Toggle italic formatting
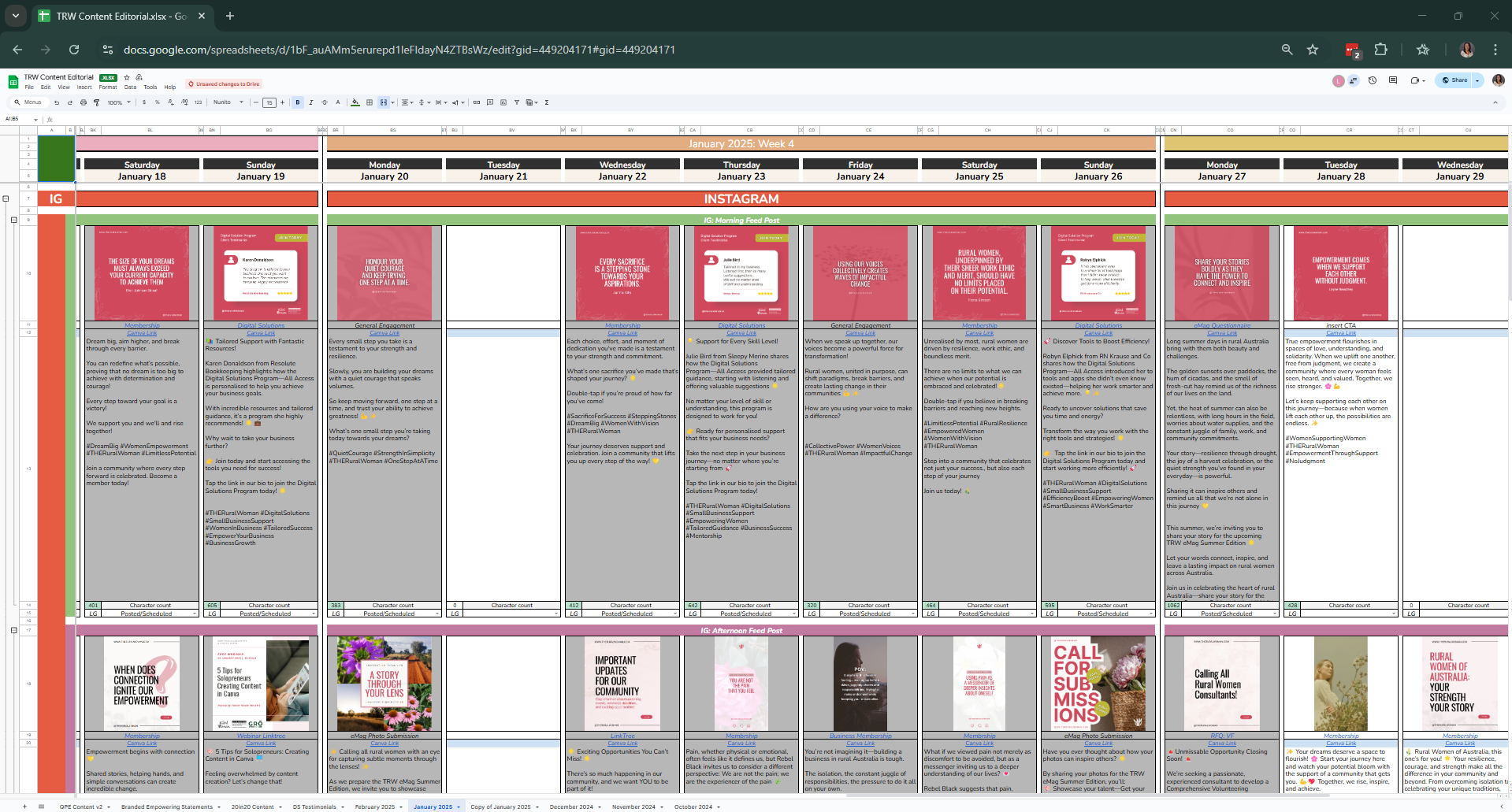 point(311,102)
